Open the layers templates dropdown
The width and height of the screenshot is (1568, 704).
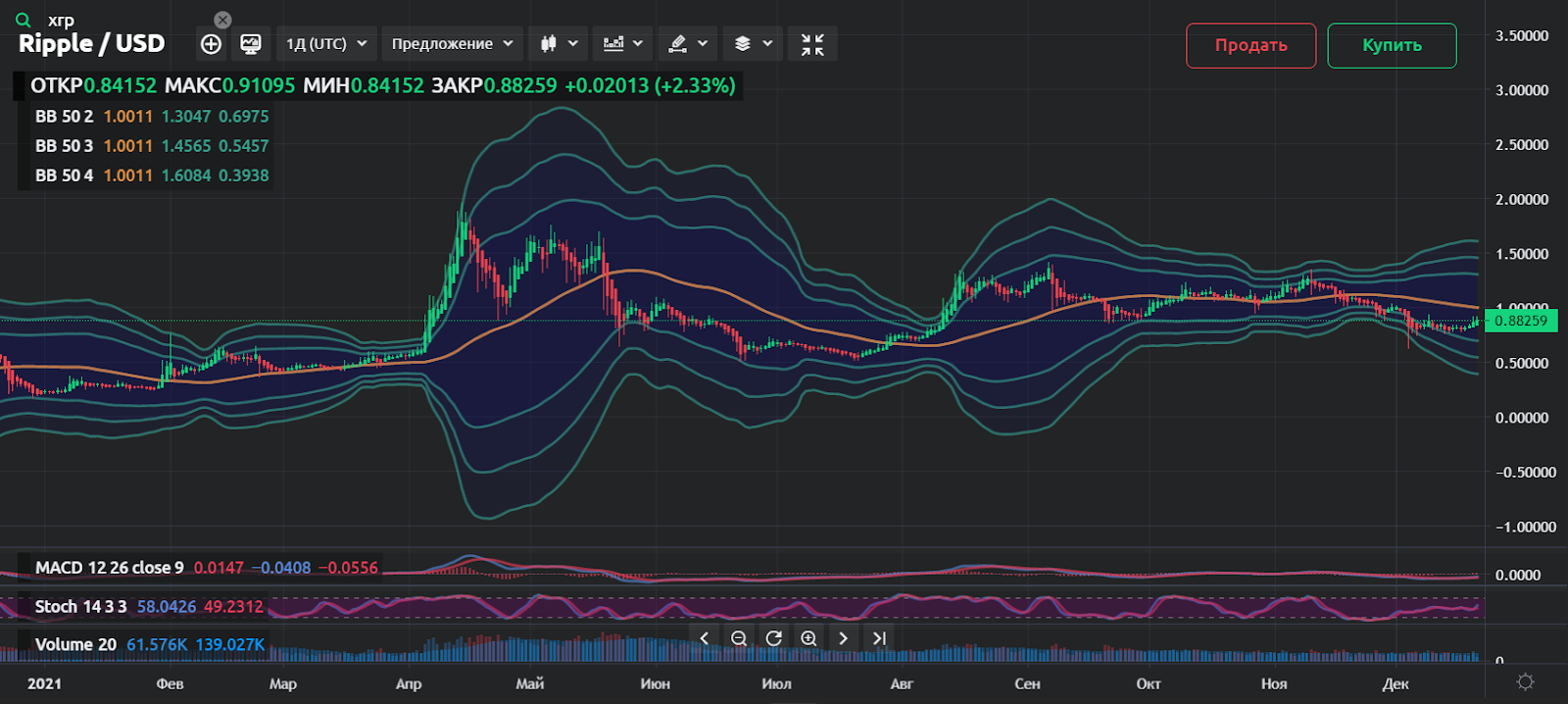(x=753, y=44)
